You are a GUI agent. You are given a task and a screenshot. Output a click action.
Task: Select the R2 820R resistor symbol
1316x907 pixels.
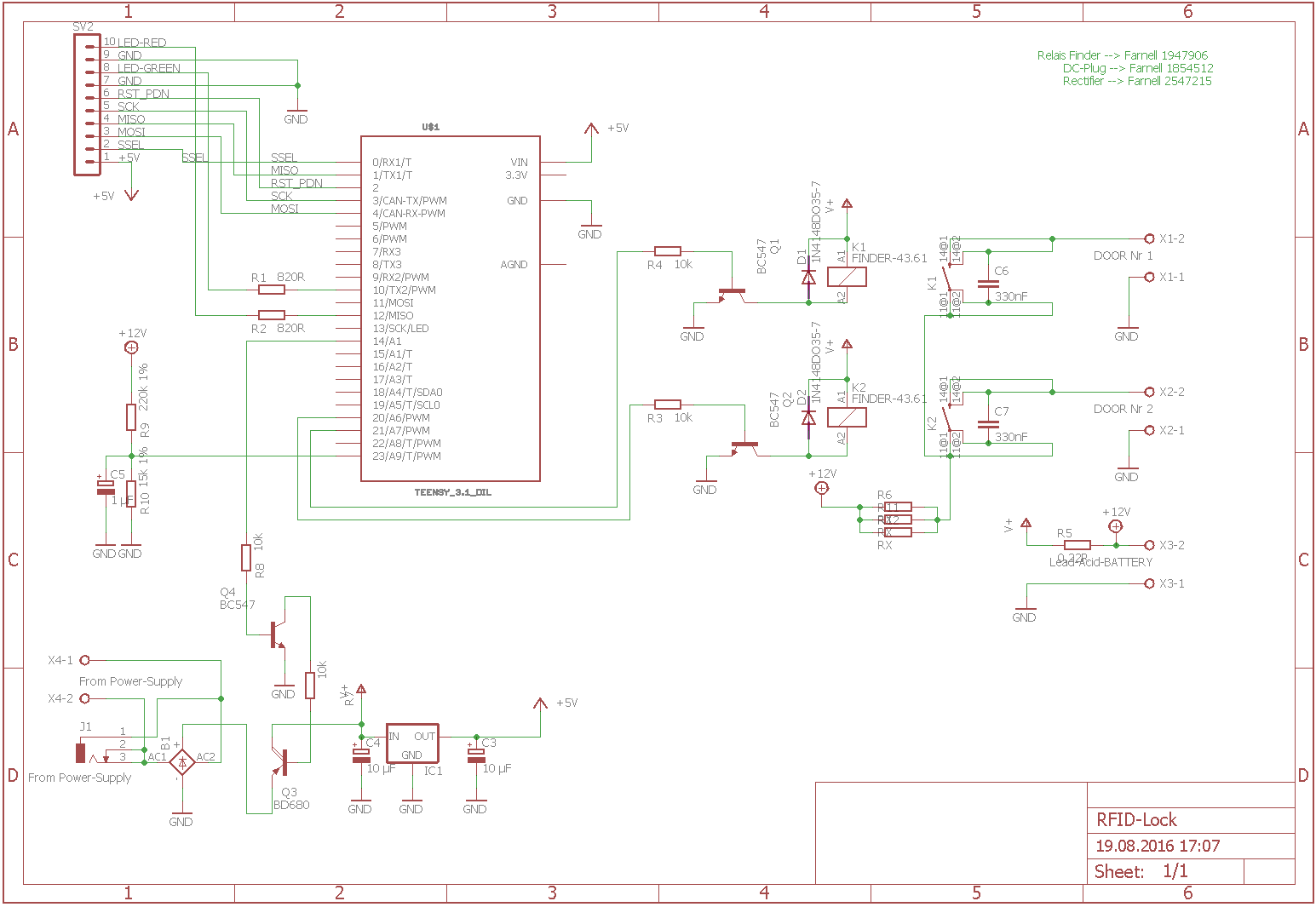[x=272, y=315]
